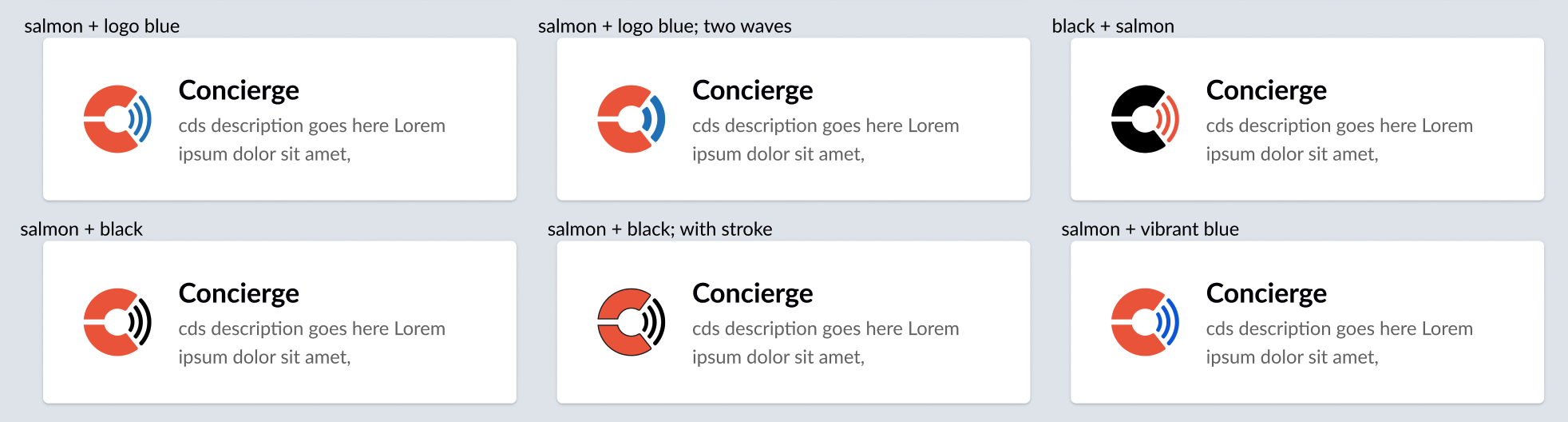Click the description text in the with stroke card
This screenshot has height=422, width=1568.
click(825, 343)
